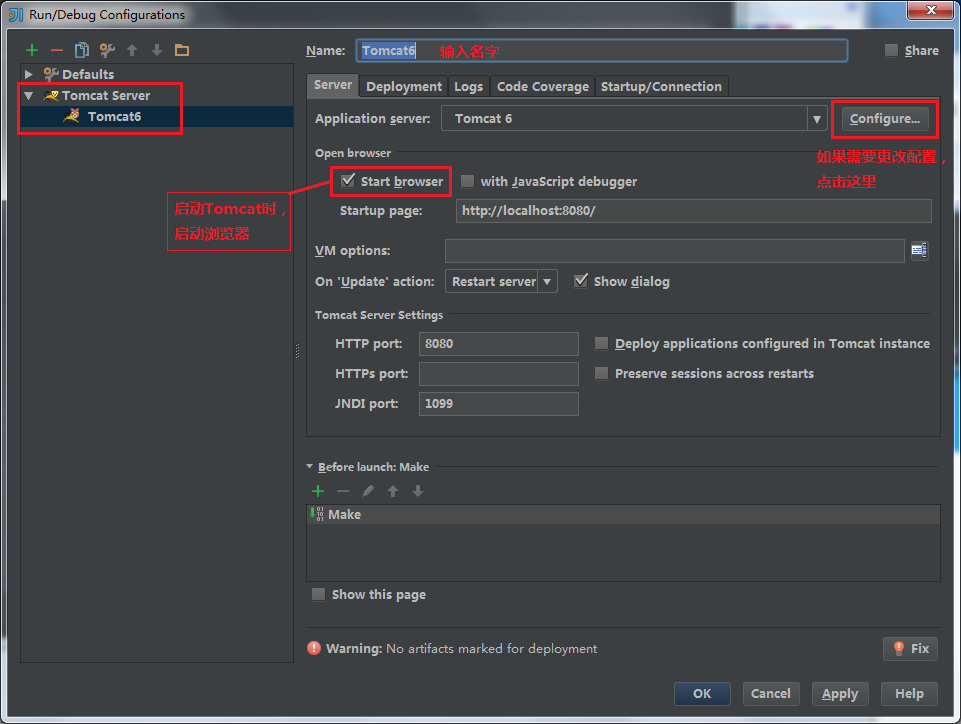Collapse Before launch: Make section

click(310, 467)
